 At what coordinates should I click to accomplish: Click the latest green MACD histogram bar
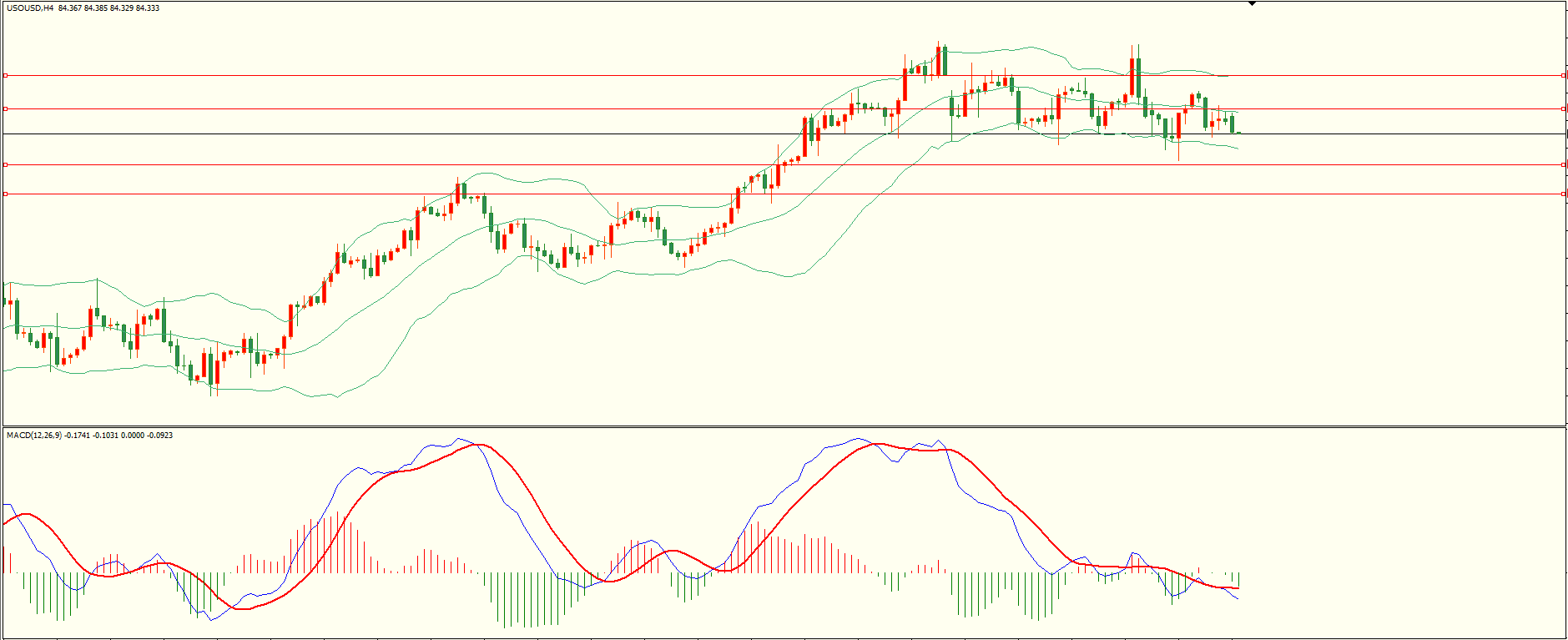1238,579
